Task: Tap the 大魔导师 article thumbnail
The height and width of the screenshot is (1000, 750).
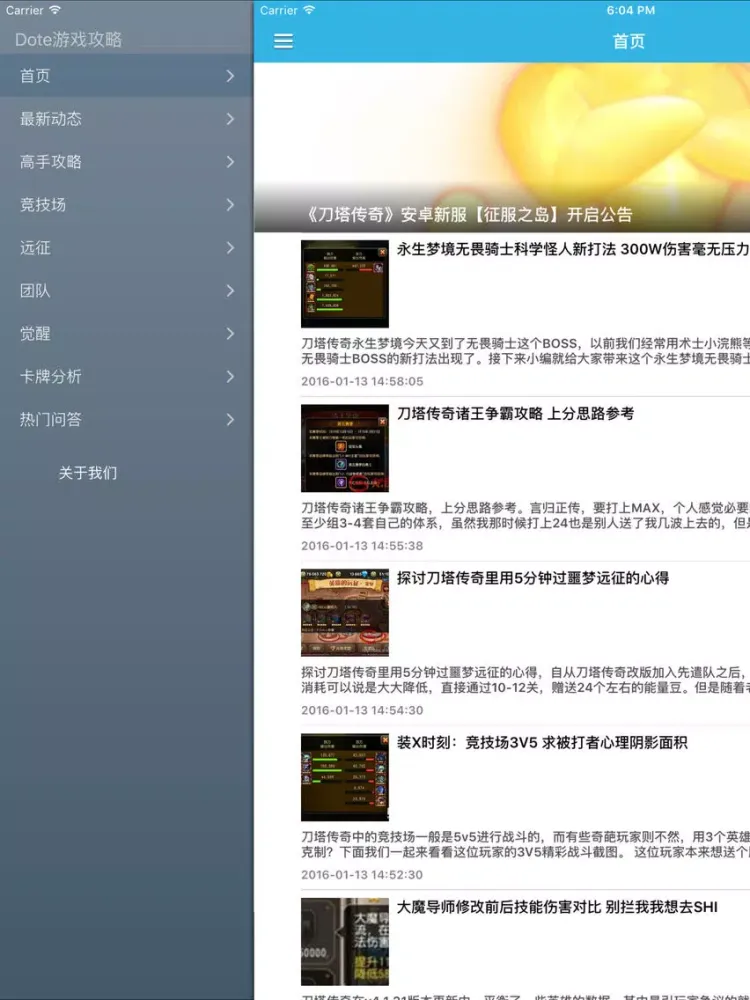Action: click(345, 941)
